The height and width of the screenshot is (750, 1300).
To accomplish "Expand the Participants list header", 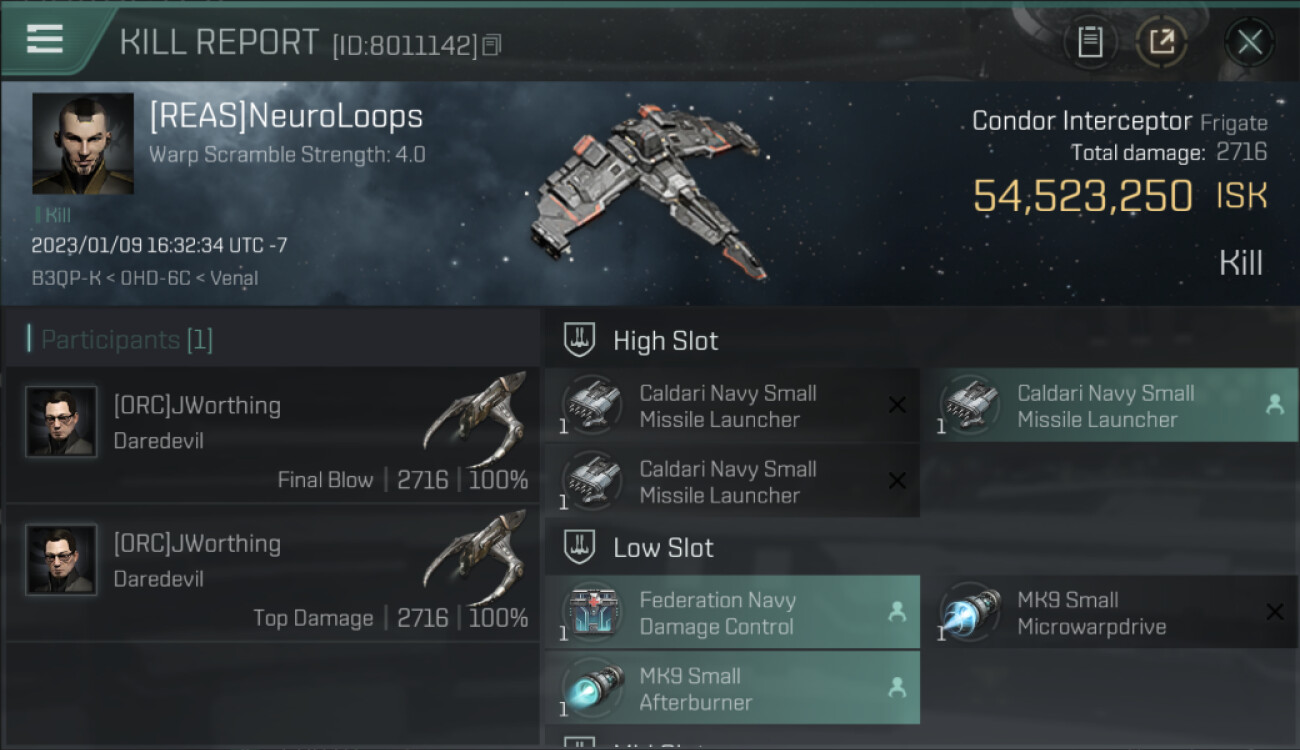I will 120,339.
